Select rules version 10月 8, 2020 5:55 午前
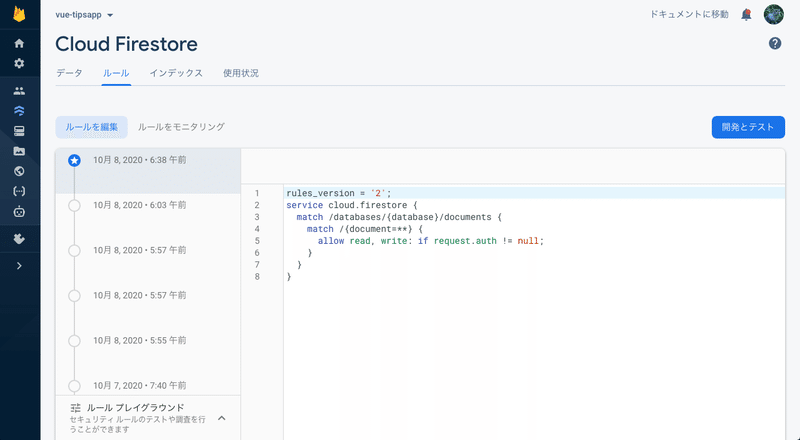This screenshot has height=440, width=800. click(x=140, y=340)
